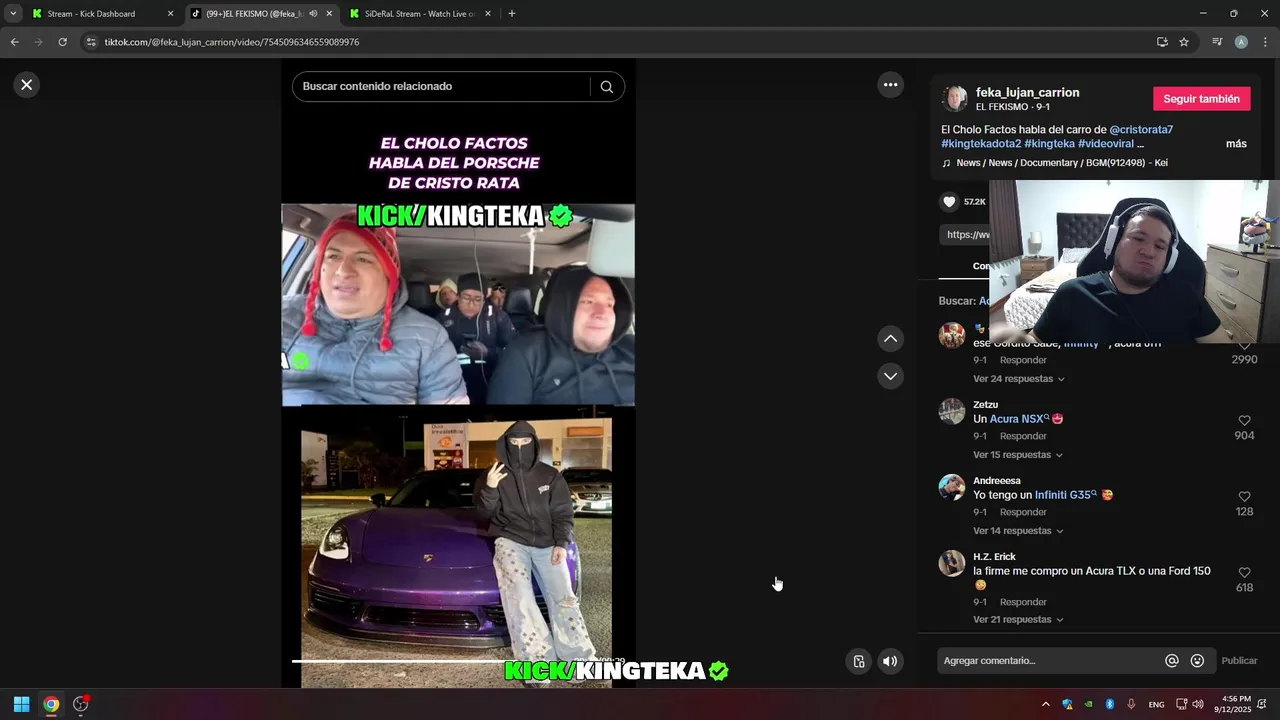Like the video heart showing 57.2K
1280x720 pixels.
click(x=949, y=202)
